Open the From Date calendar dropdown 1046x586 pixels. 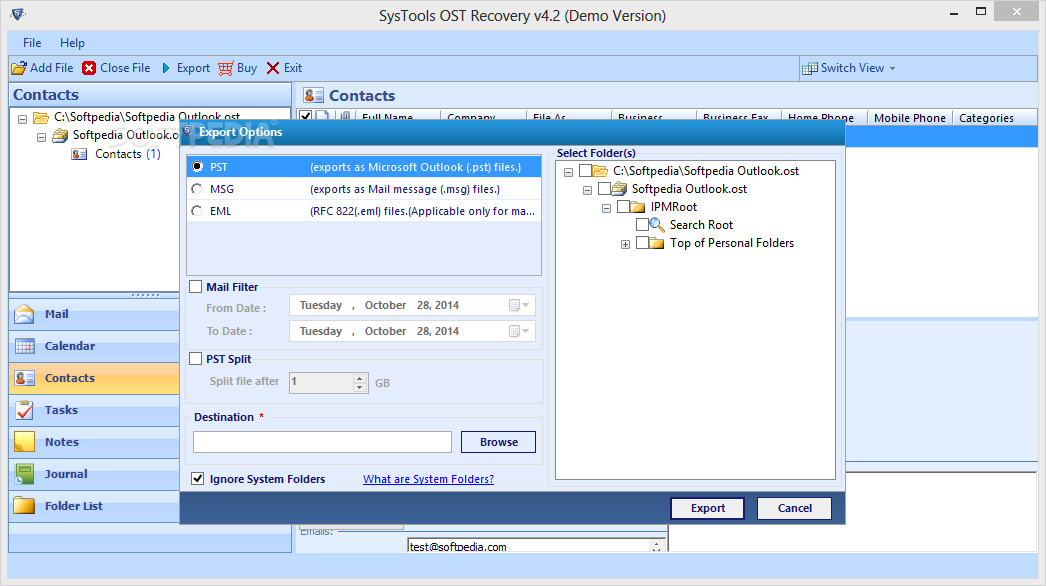tap(519, 305)
